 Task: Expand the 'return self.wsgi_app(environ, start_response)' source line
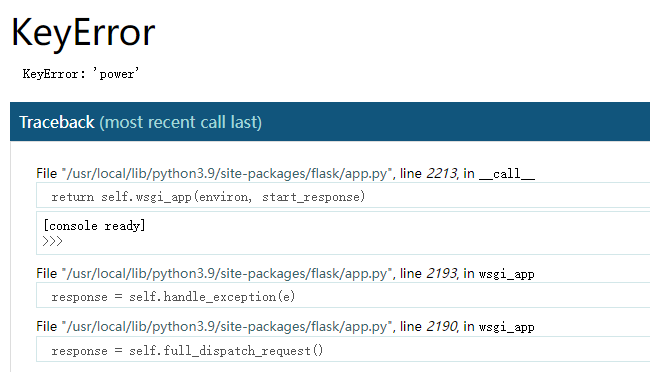(x=343, y=197)
